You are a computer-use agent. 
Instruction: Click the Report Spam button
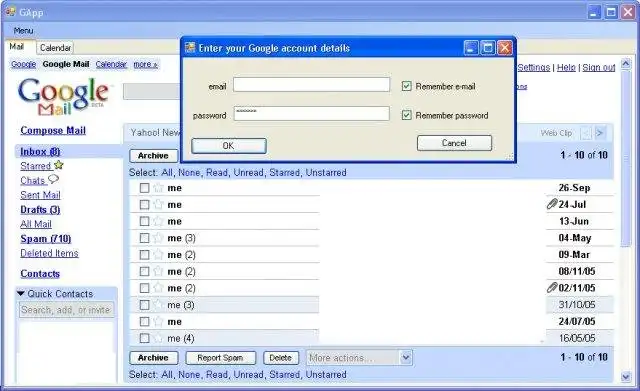[220, 358]
